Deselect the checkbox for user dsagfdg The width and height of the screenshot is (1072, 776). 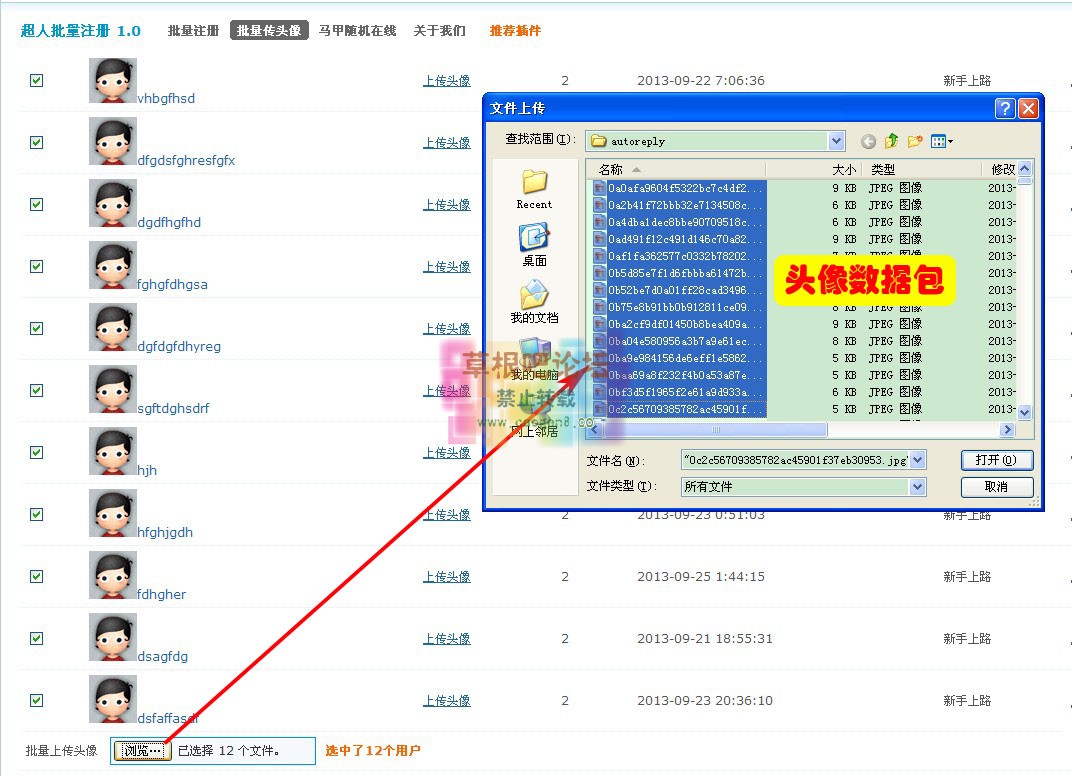coord(37,639)
